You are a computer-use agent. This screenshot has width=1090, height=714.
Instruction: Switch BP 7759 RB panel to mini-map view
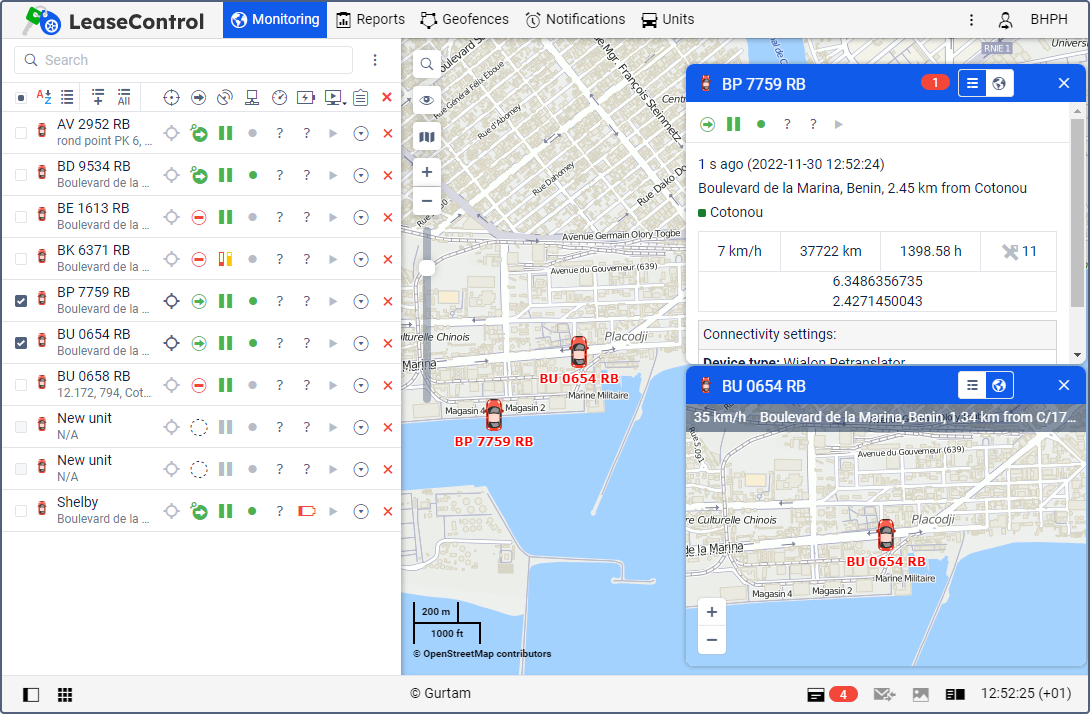(999, 83)
